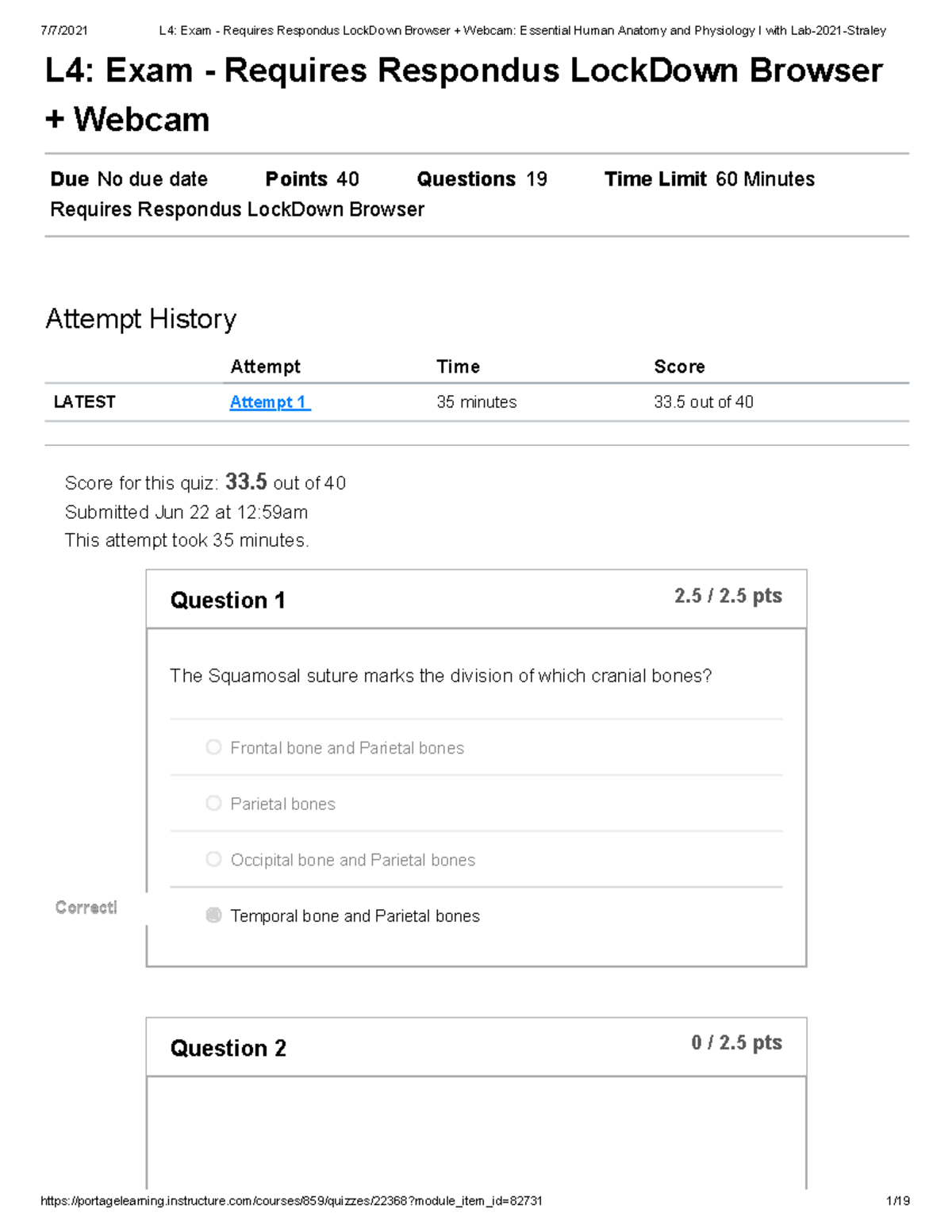The height and width of the screenshot is (1232, 952).
Task: Click the Time column header
Action: pos(458,367)
